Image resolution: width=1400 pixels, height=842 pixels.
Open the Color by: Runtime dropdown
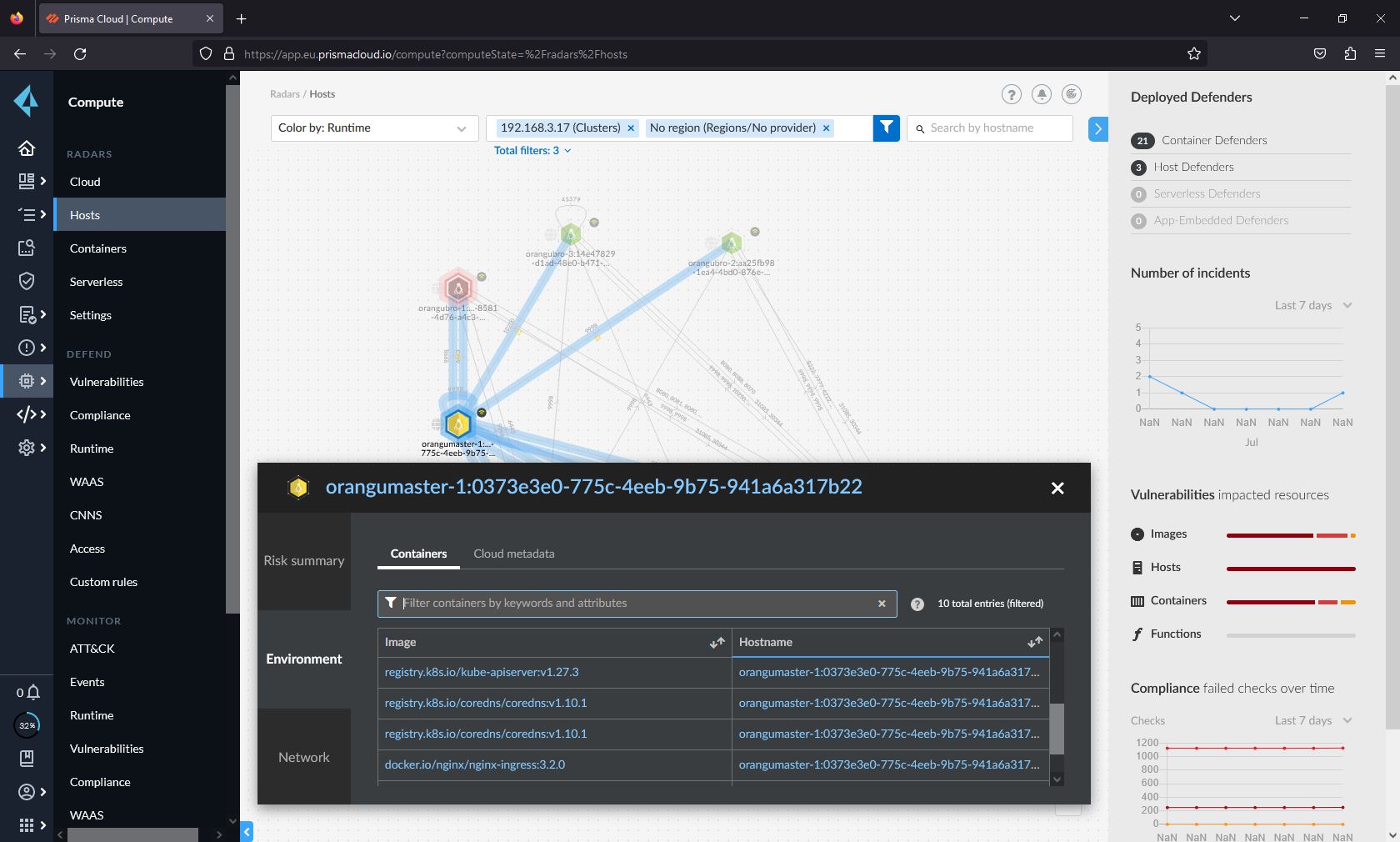[375, 128]
